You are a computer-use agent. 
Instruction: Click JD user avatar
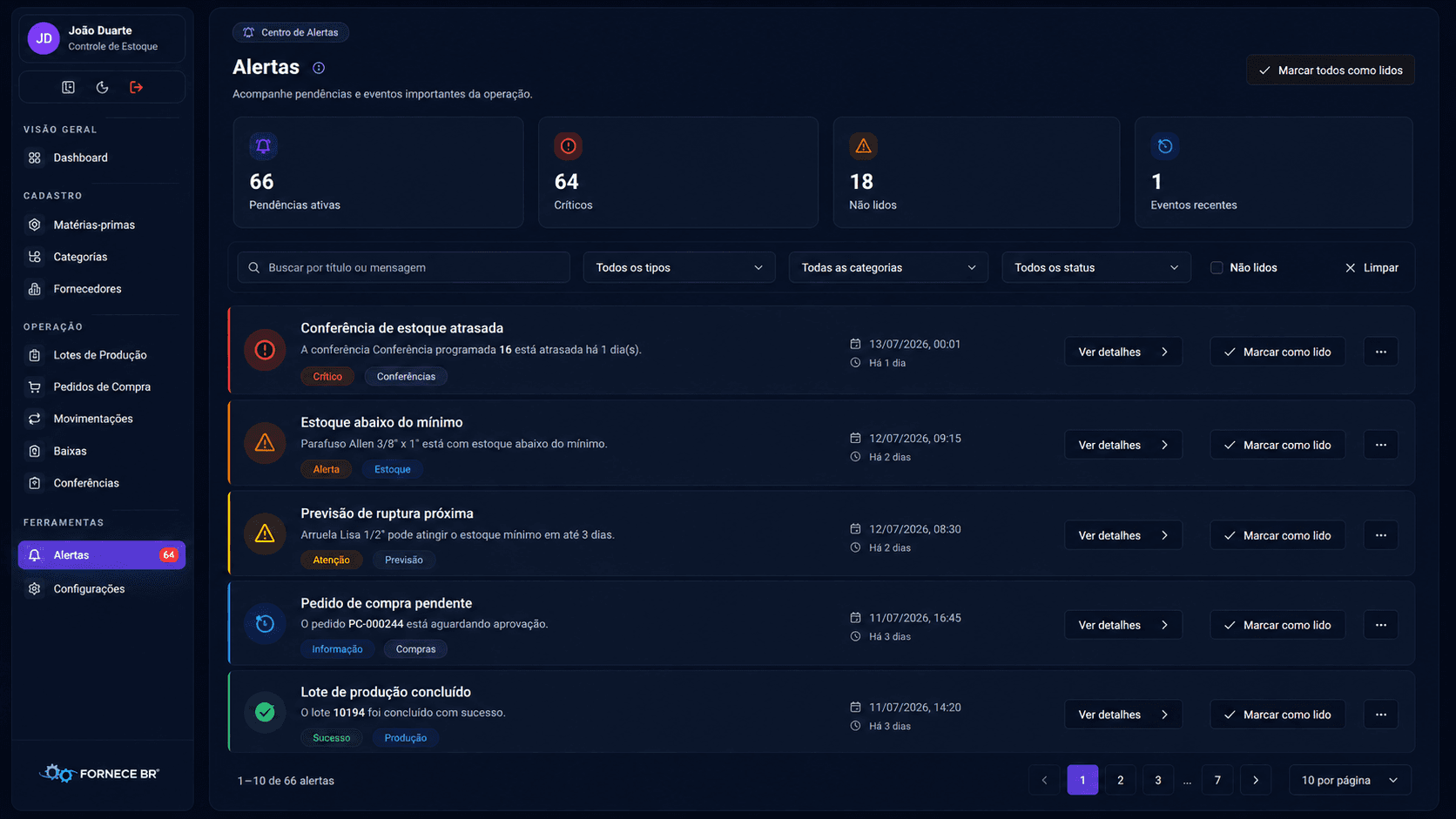point(44,38)
